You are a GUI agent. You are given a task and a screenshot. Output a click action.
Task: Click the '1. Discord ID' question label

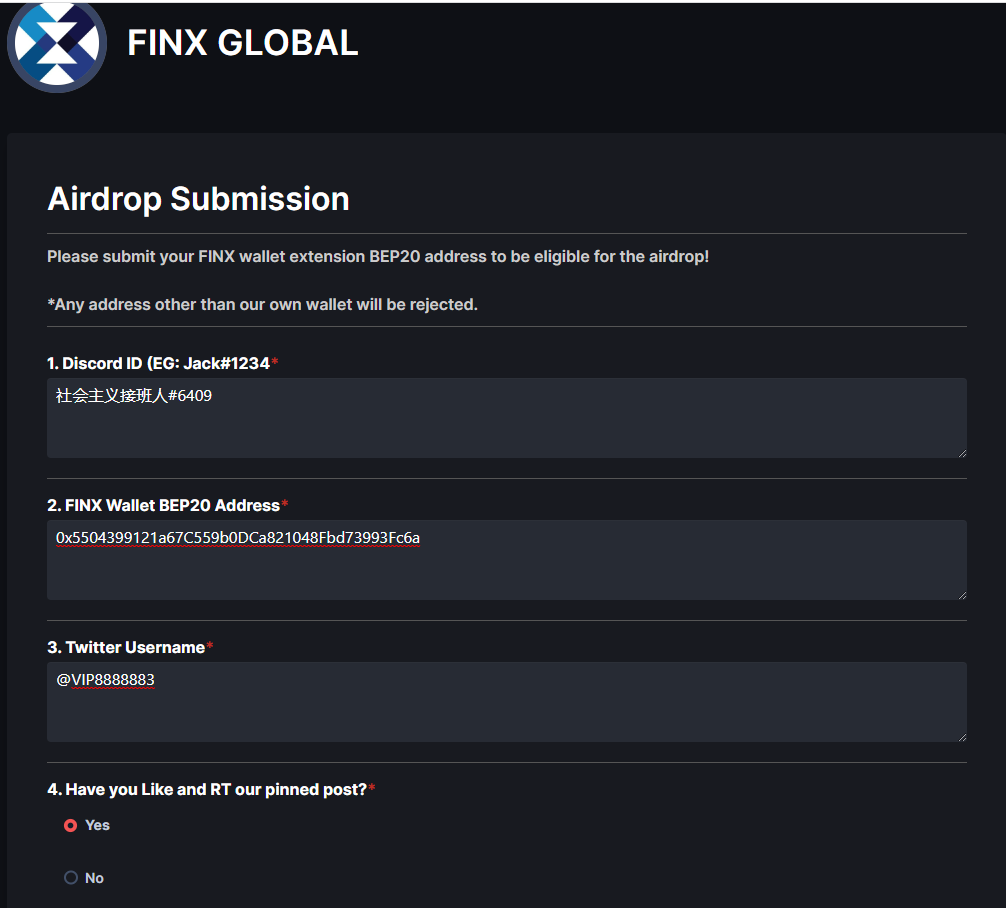[158, 363]
